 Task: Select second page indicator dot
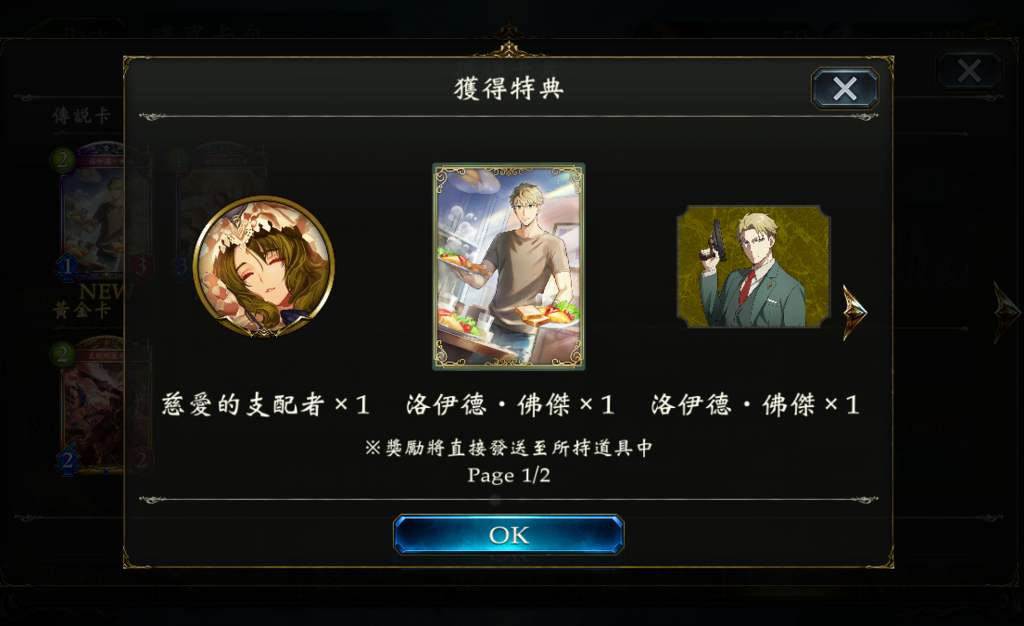[522, 501]
